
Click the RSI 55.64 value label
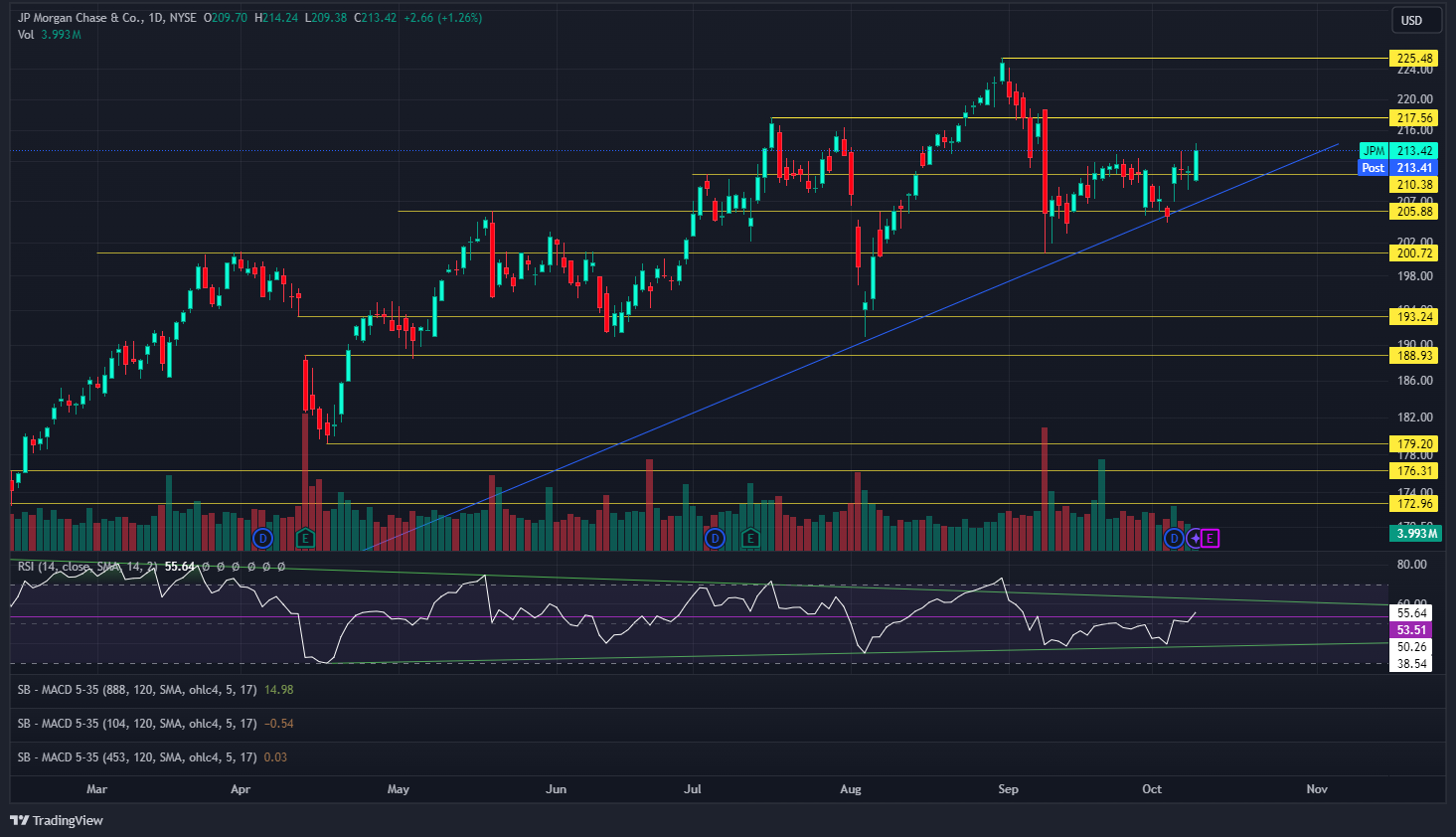point(1411,613)
